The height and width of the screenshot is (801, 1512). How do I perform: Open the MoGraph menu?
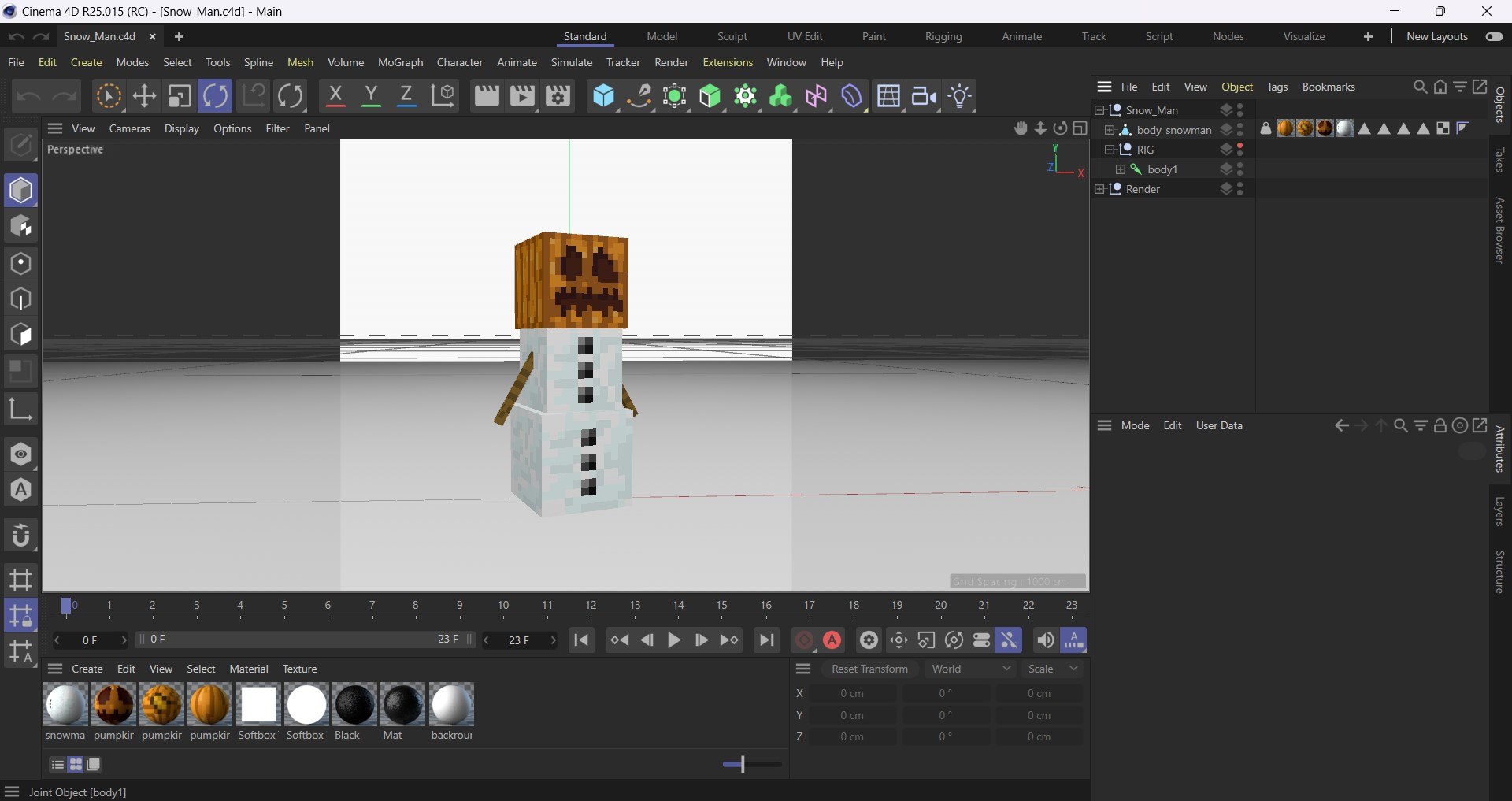(x=400, y=62)
